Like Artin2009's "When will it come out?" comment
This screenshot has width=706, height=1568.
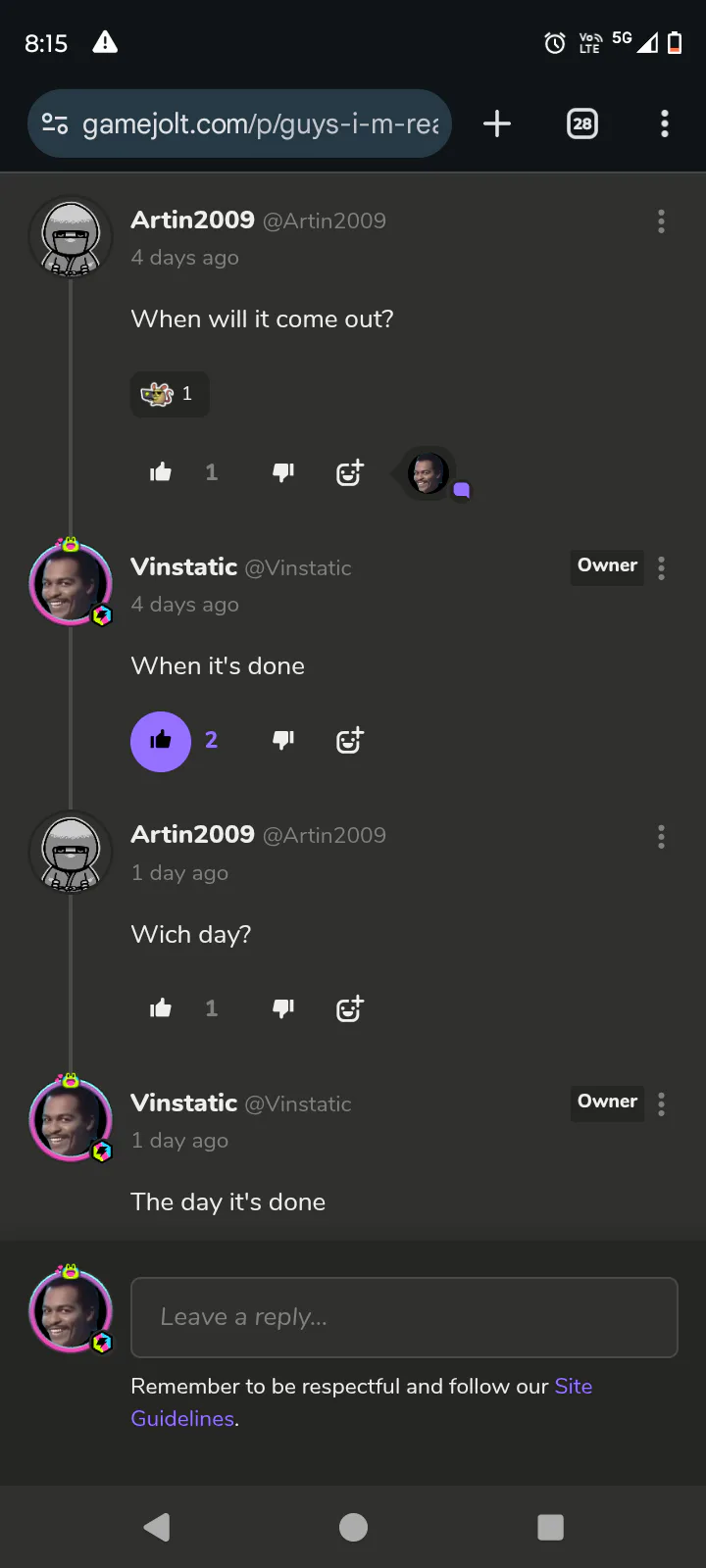tap(161, 473)
